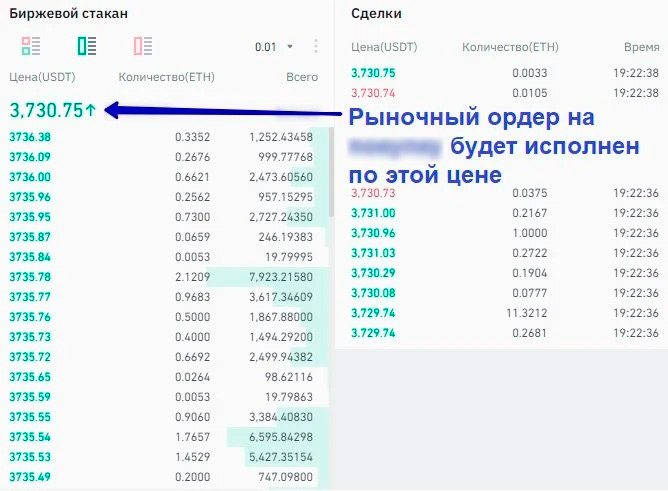Select trade priced 3,730.29 in trades list

click(x=505, y=273)
